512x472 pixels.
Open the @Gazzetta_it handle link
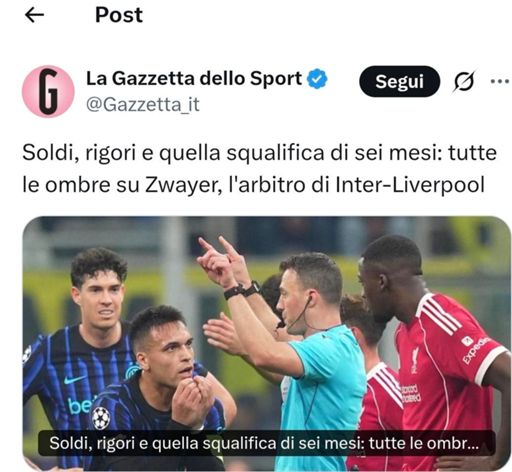tap(143, 105)
